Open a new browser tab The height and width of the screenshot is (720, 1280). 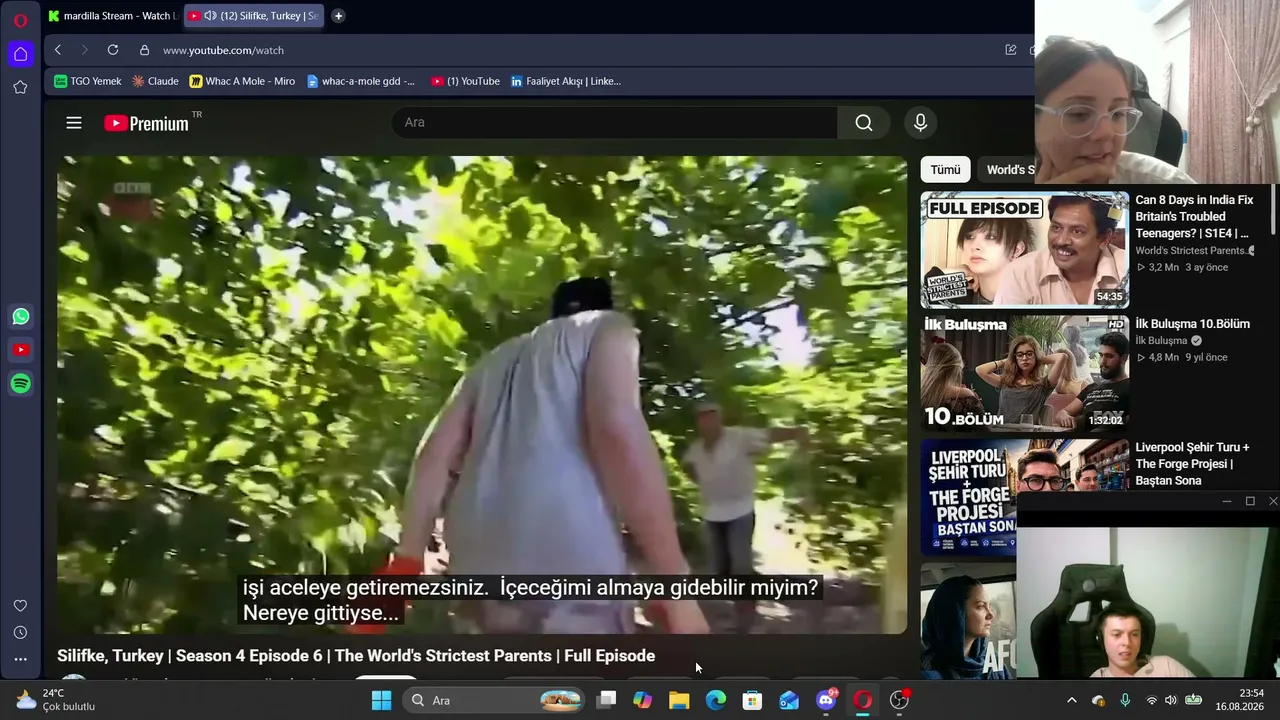pos(338,16)
